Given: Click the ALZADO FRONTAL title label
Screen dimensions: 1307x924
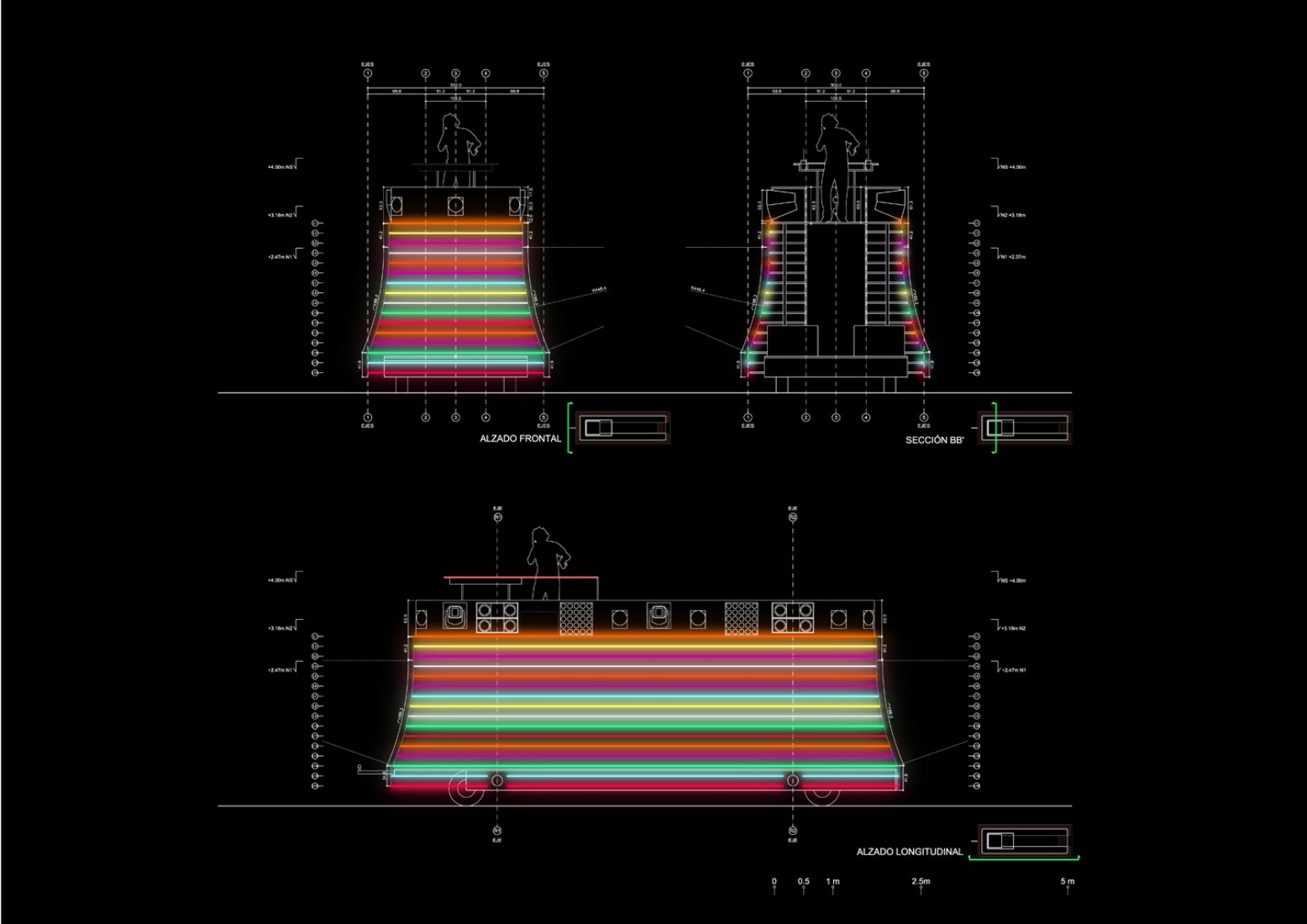Looking at the screenshot, I should (x=520, y=438).
